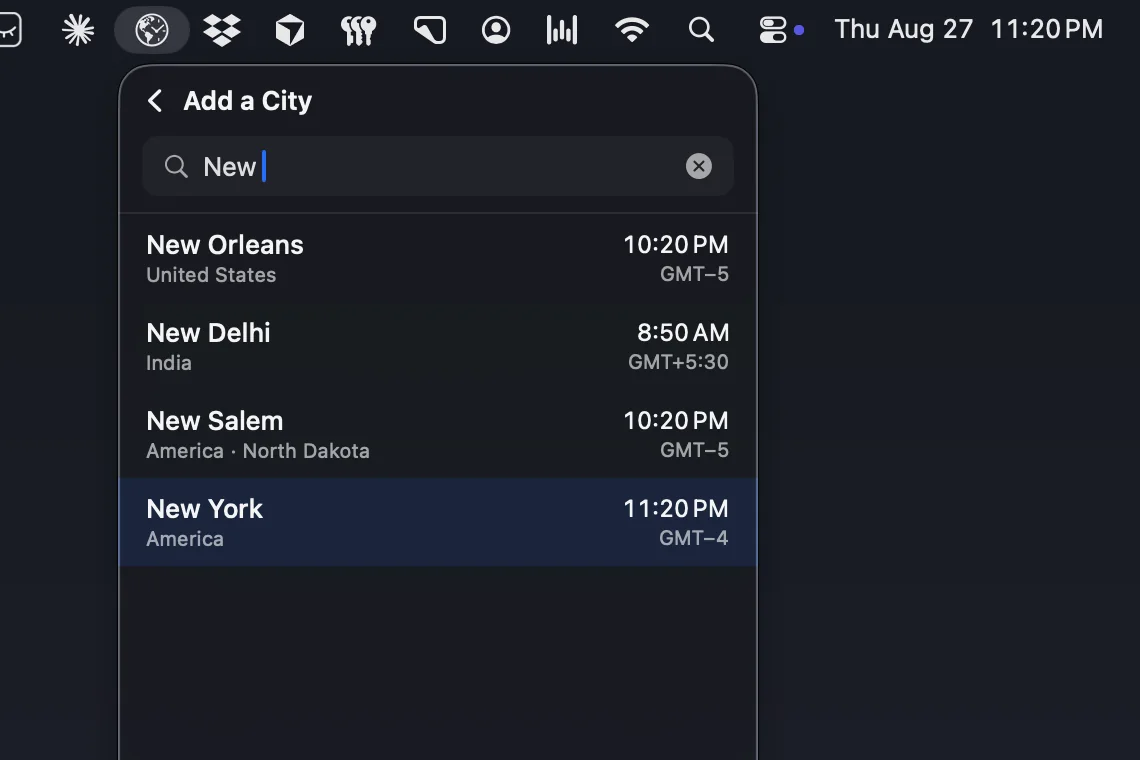Open the user account menu bar icon
The height and width of the screenshot is (760, 1140).
click(x=496, y=30)
